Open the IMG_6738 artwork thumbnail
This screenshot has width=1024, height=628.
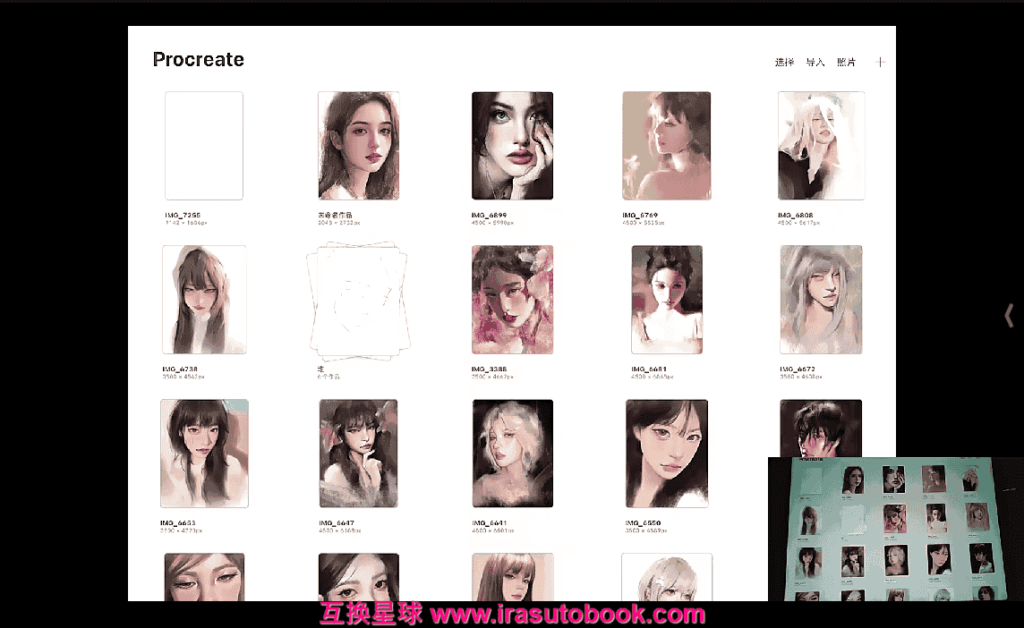(x=204, y=300)
